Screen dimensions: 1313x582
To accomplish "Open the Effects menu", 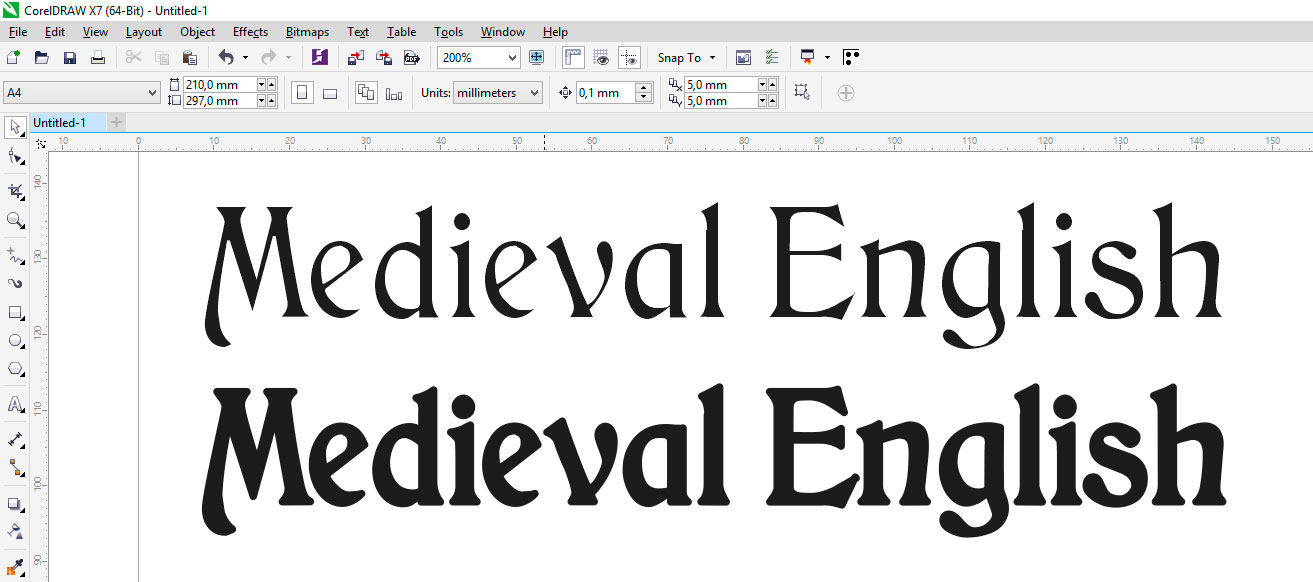I will 251,32.
